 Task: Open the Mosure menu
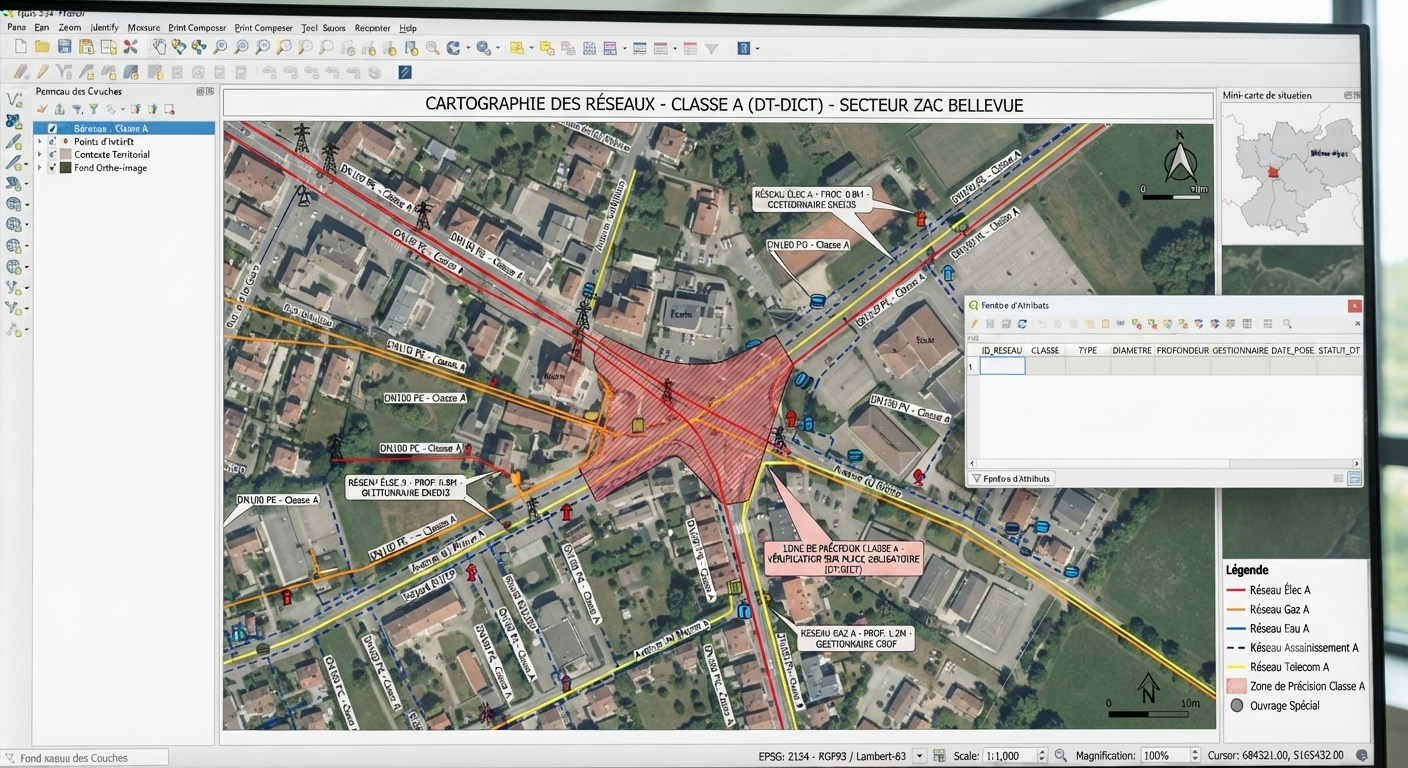144,28
